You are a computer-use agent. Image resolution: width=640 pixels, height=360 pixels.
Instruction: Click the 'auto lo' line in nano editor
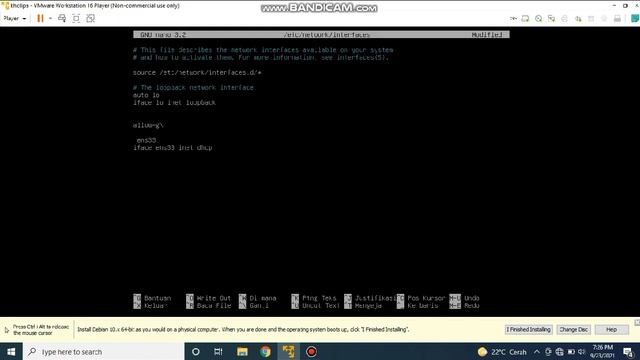point(146,95)
